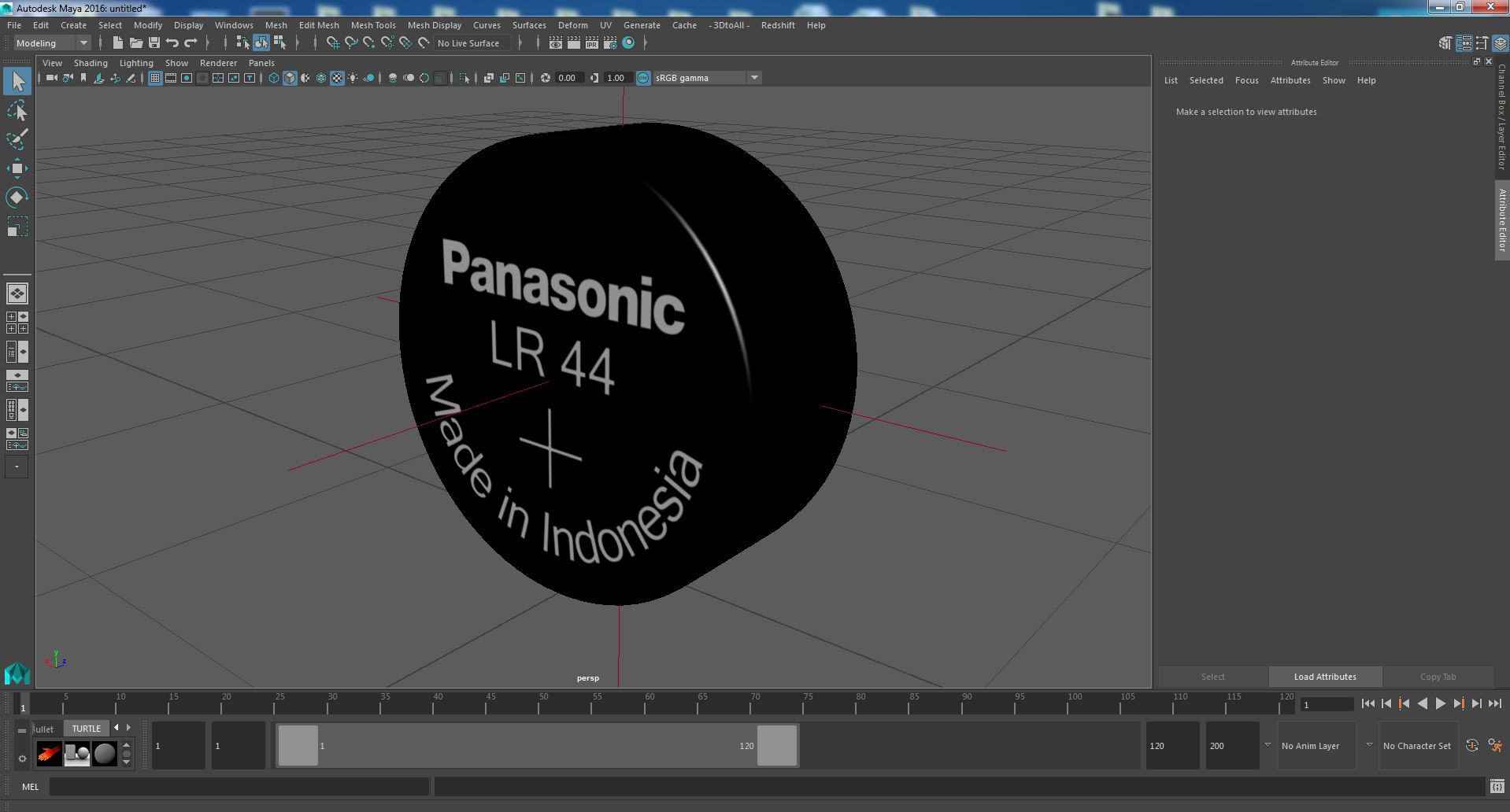Open the Mesh Tools menu

point(373,25)
